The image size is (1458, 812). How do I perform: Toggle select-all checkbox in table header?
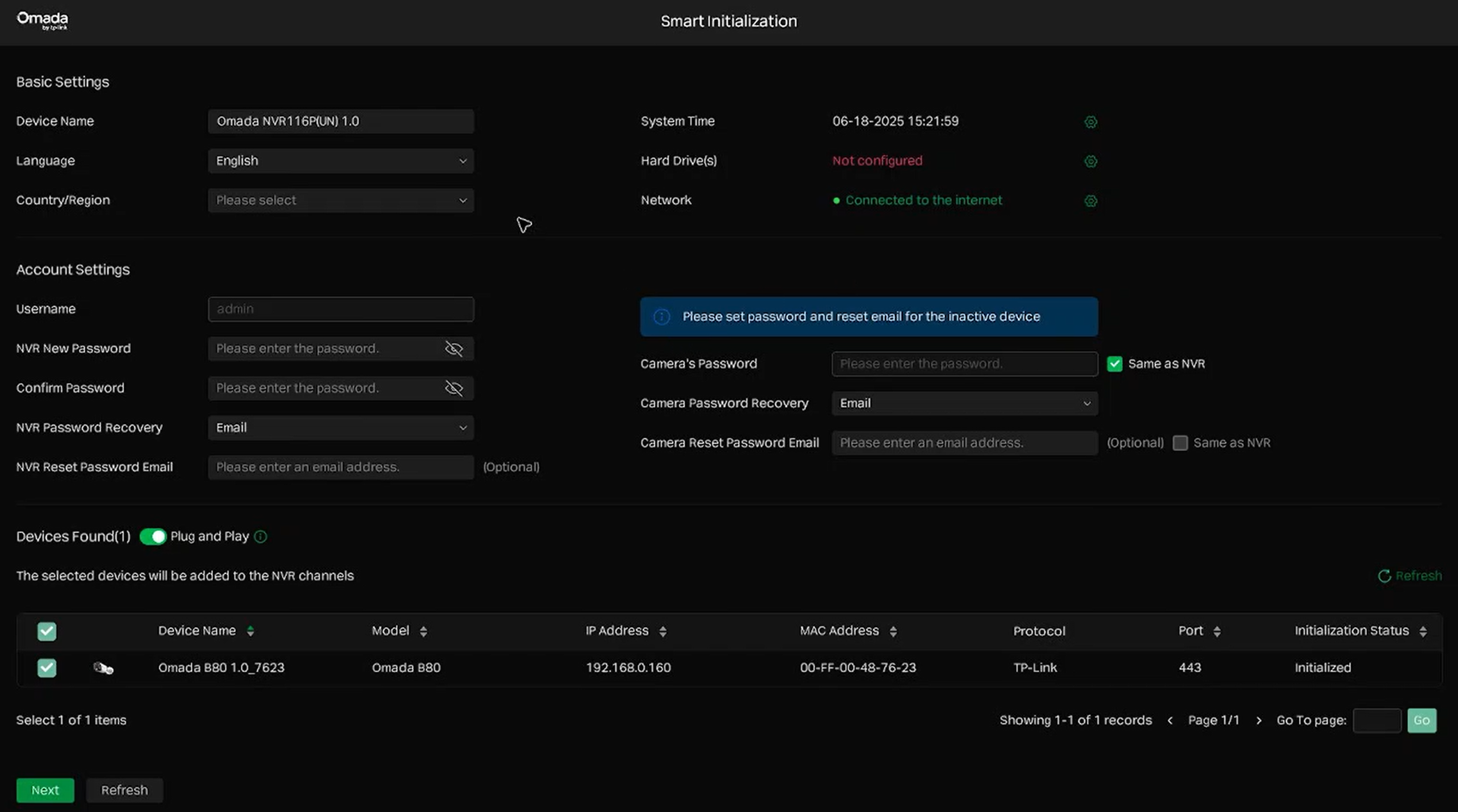(x=47, y=632)
